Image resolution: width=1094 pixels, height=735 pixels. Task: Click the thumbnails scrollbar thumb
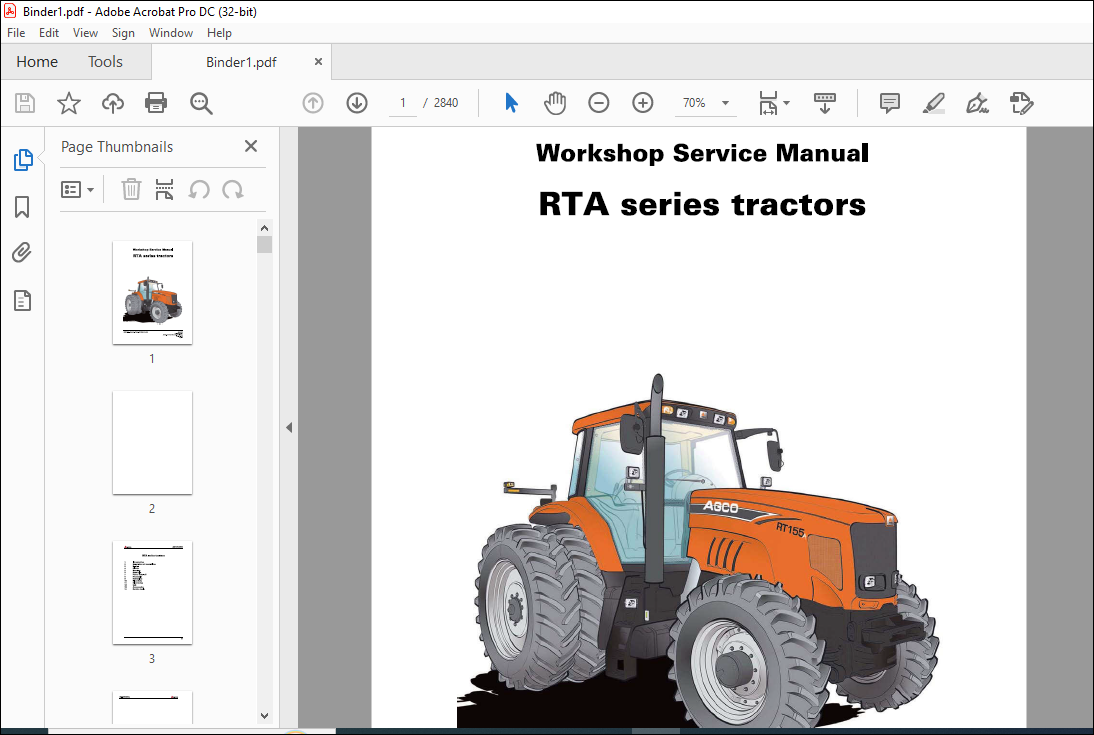(264, 244)
